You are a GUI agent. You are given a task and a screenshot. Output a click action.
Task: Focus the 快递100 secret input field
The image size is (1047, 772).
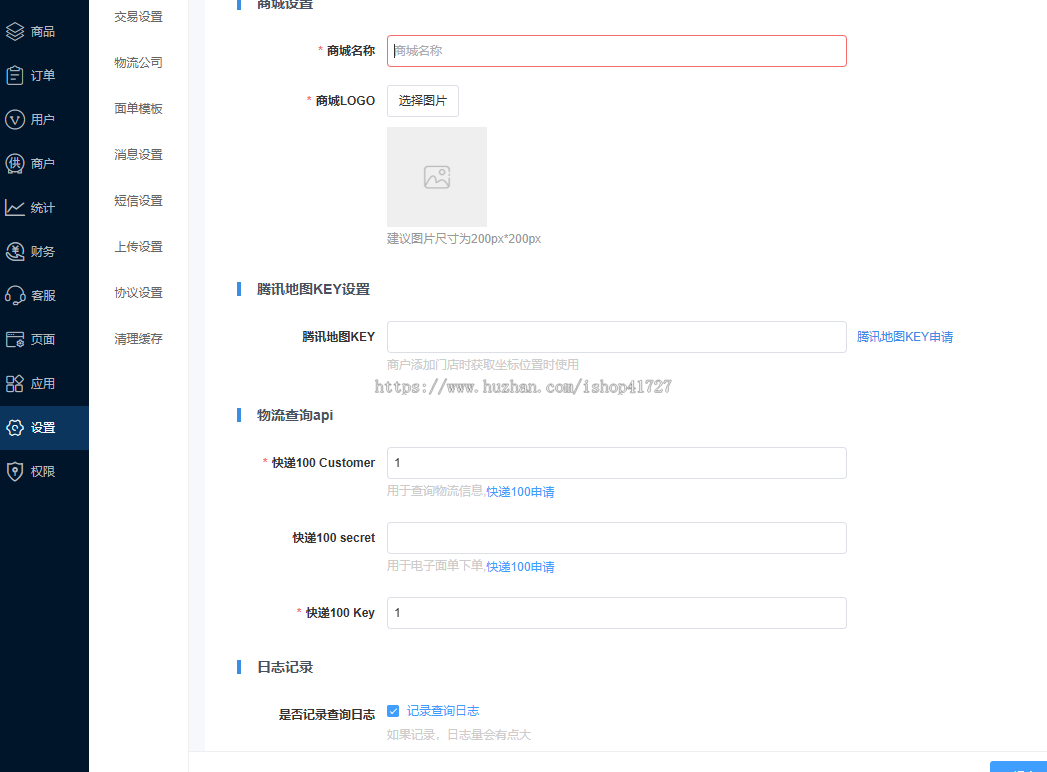pyautogui.click(x=617, y=538)
